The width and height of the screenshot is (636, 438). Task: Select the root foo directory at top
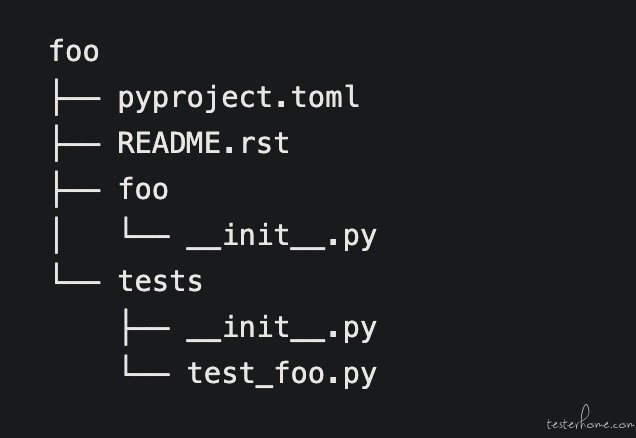(74, 51)
